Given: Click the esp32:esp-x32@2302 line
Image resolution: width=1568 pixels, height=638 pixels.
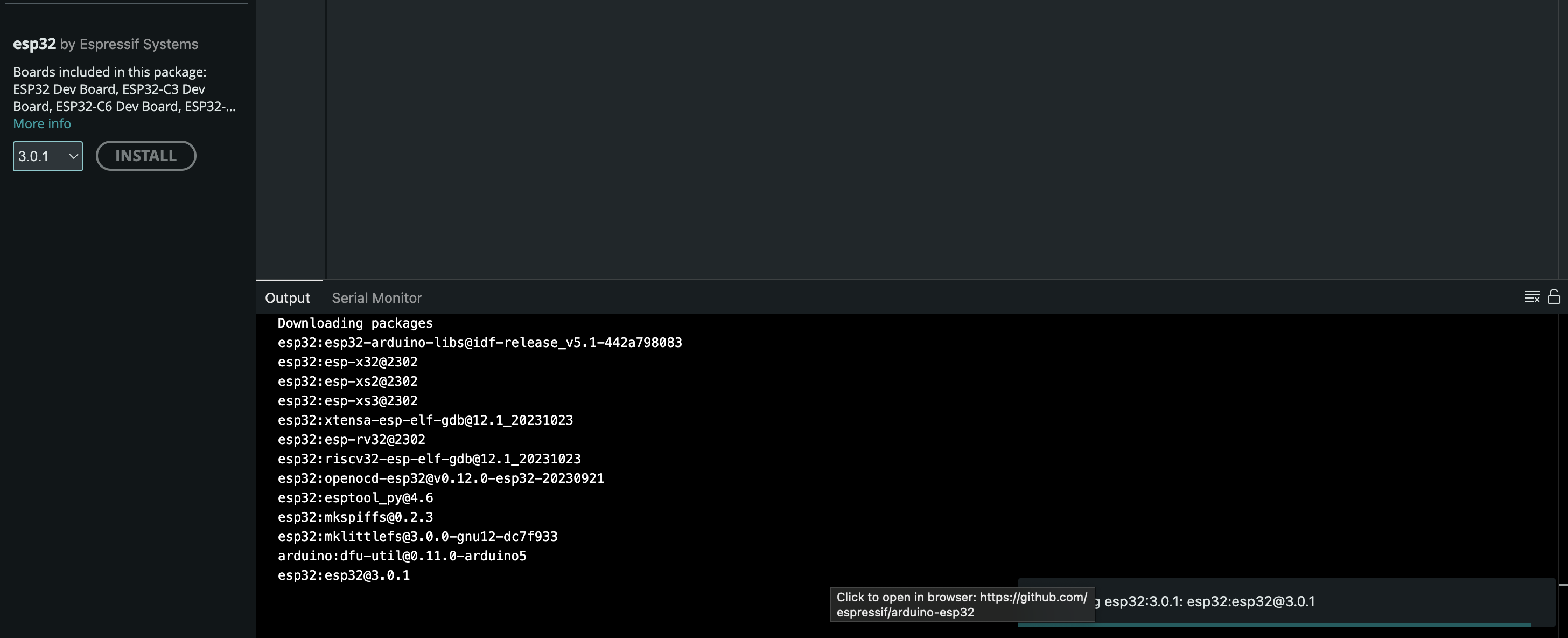Looking at the screenshot, I should (x=347, y=362).
